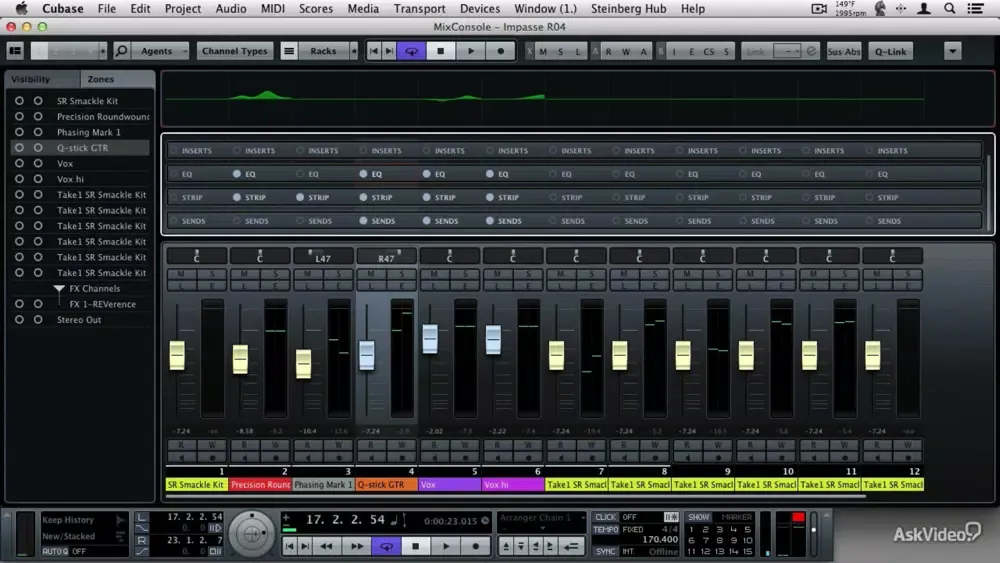Toggle visibility dot for Stereo Out
The width and height of the screenshot is (1000, 563).
pyautogui.click(x=19, y=319)
